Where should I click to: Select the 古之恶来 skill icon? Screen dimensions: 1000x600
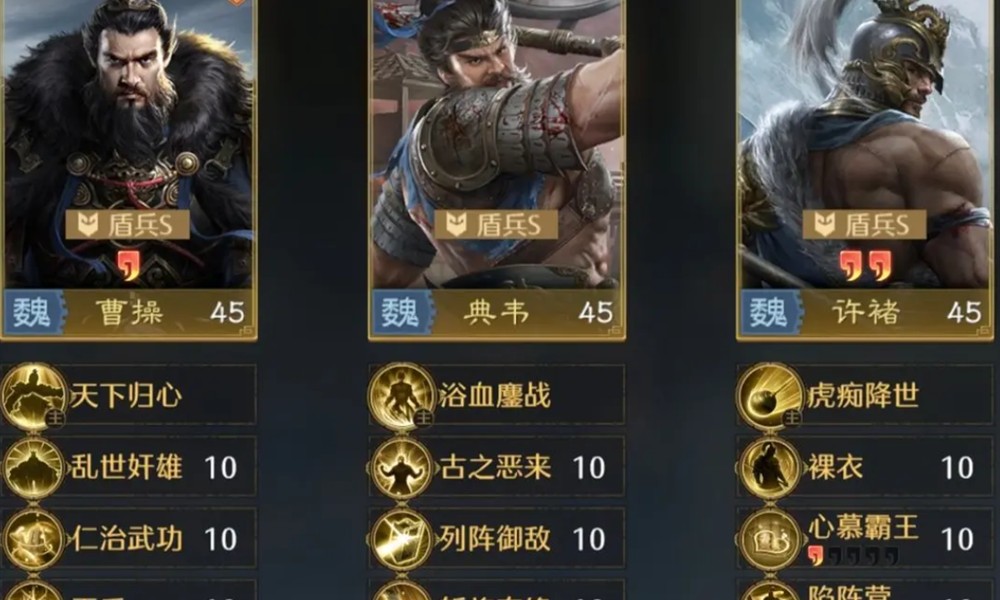pos(401,467)
